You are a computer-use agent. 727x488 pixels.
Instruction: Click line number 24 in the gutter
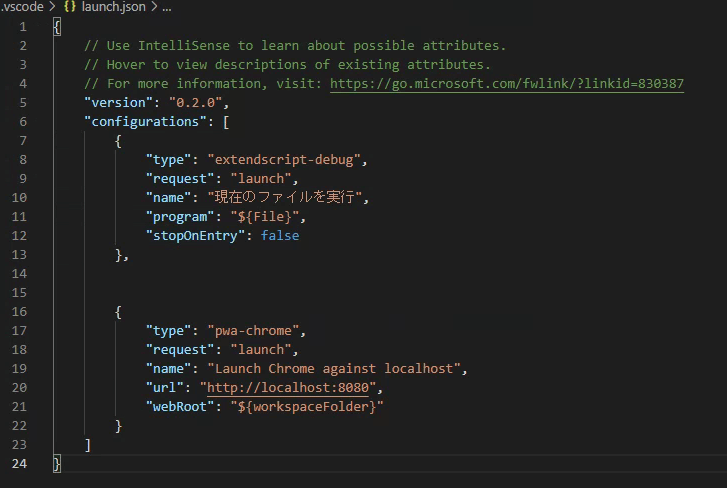point(22,463)
